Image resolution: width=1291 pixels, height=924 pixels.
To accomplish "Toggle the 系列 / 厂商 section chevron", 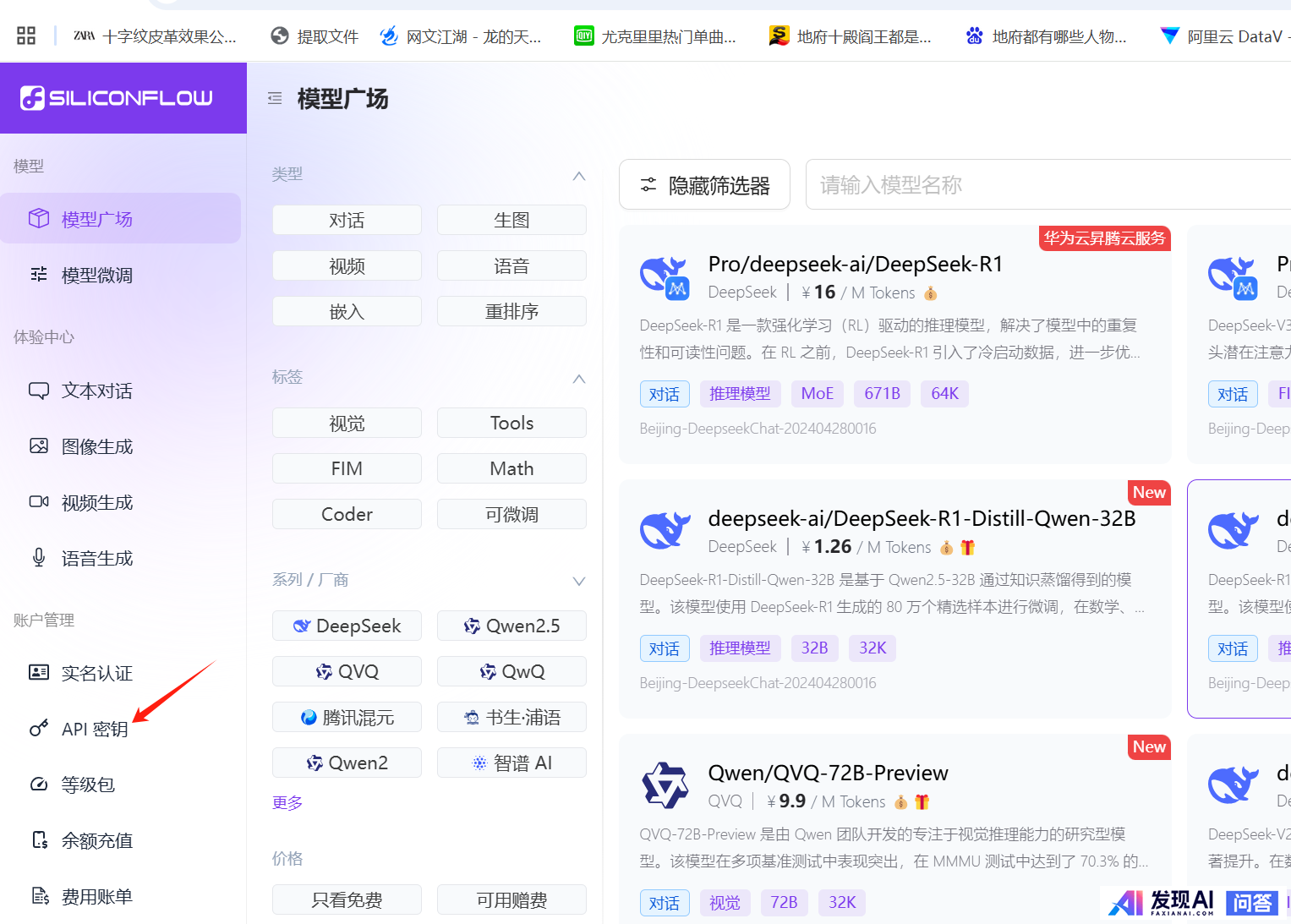I will point(579,582).
